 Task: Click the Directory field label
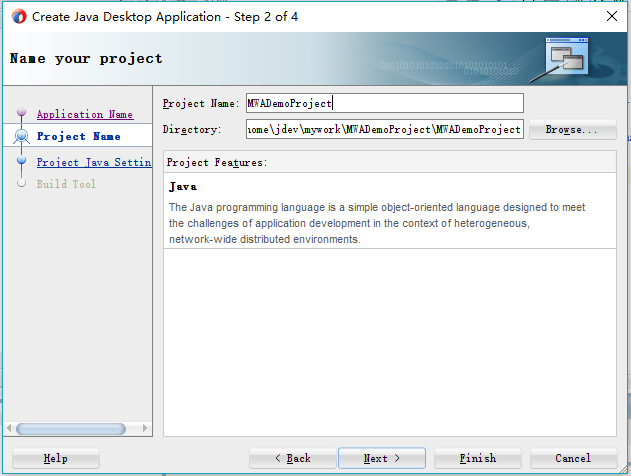tap(192, 130)
